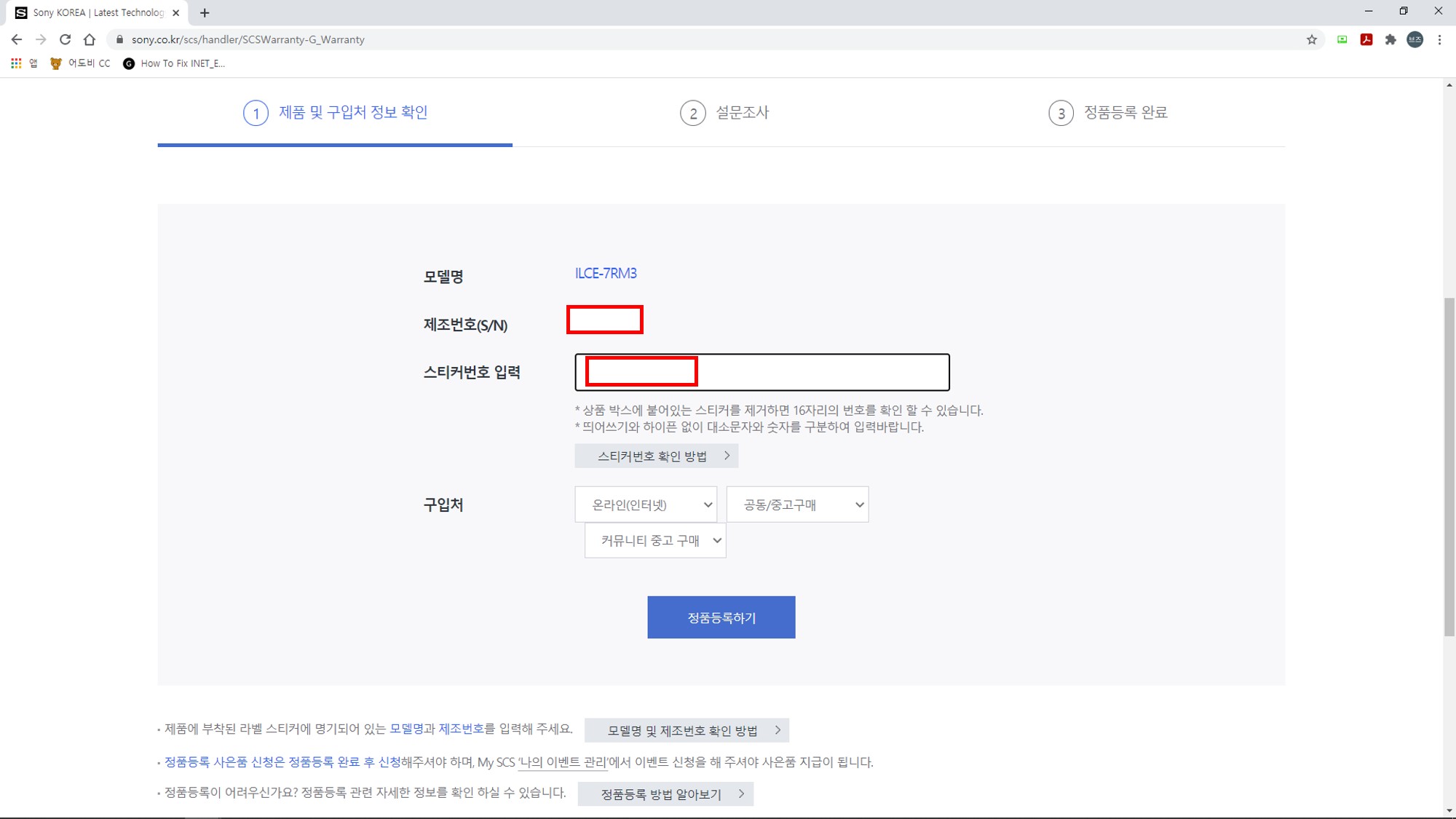
Task: Expand the 공동/중고구매 dropdown
Action: coord(797,505)
